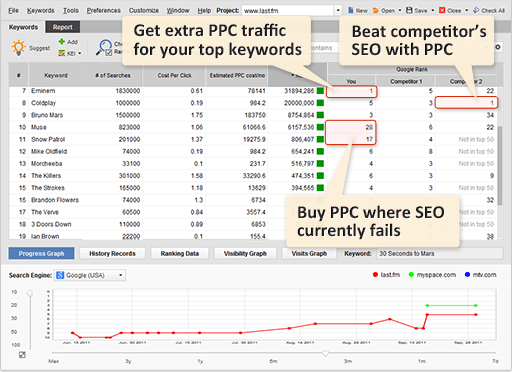Click the Google icon in Search Engine selector

click(60, 275)
